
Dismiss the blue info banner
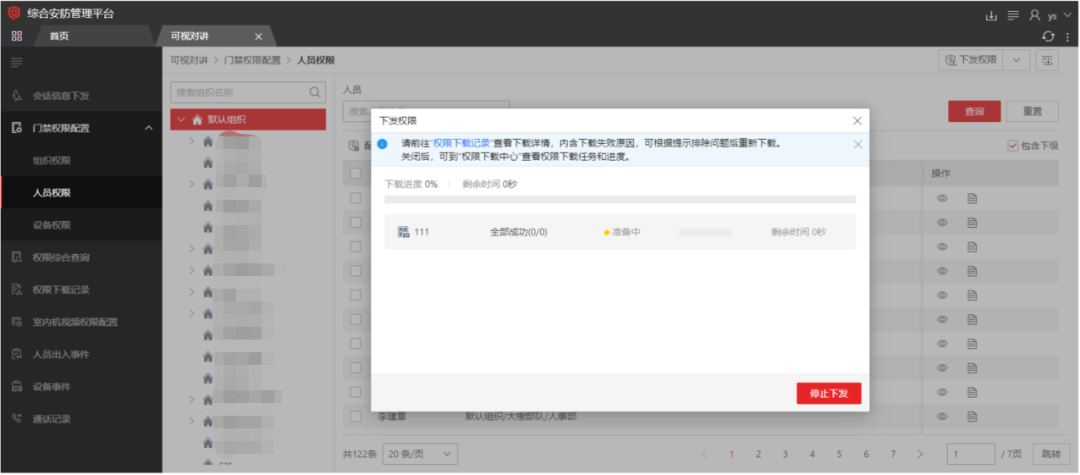(858, 144)
